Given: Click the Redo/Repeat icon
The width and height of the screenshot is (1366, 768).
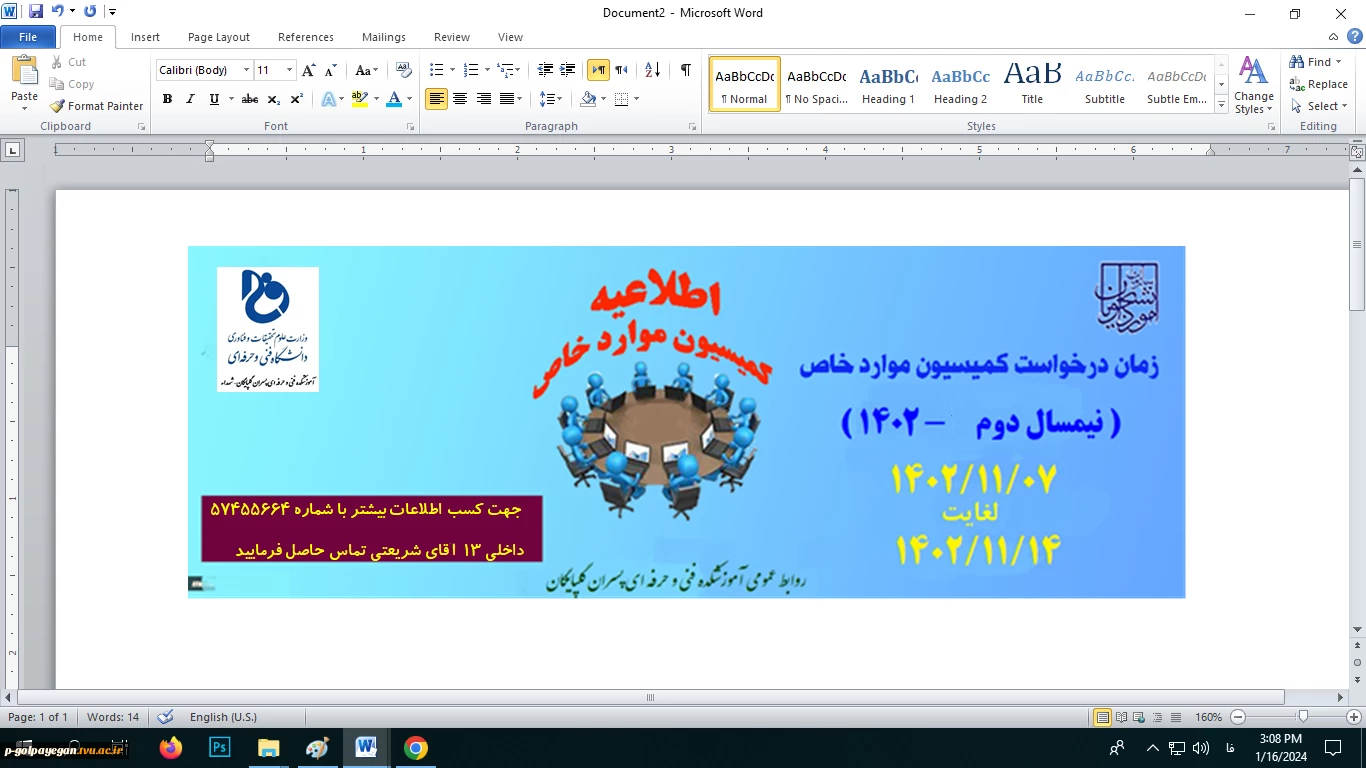Looking at the screenshot, I should point(90,12).
